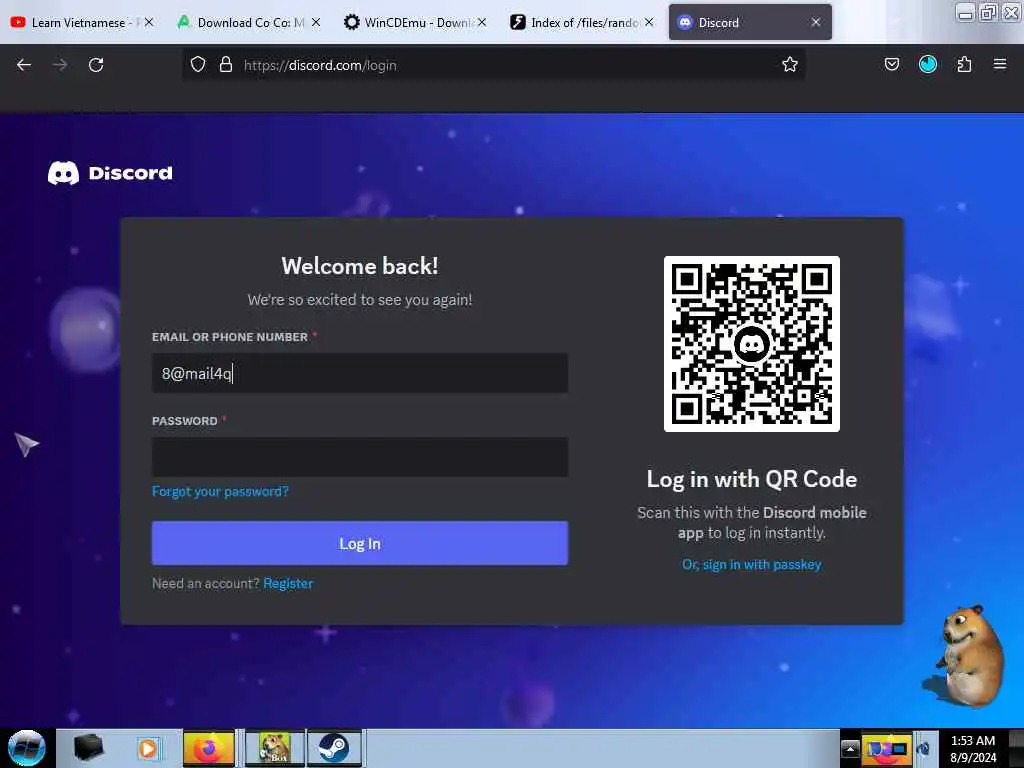Image resolution: width=1024 pixels, height=768 pixels.
Task: Click the browser forward arrow
Action: tap(60, 65)
